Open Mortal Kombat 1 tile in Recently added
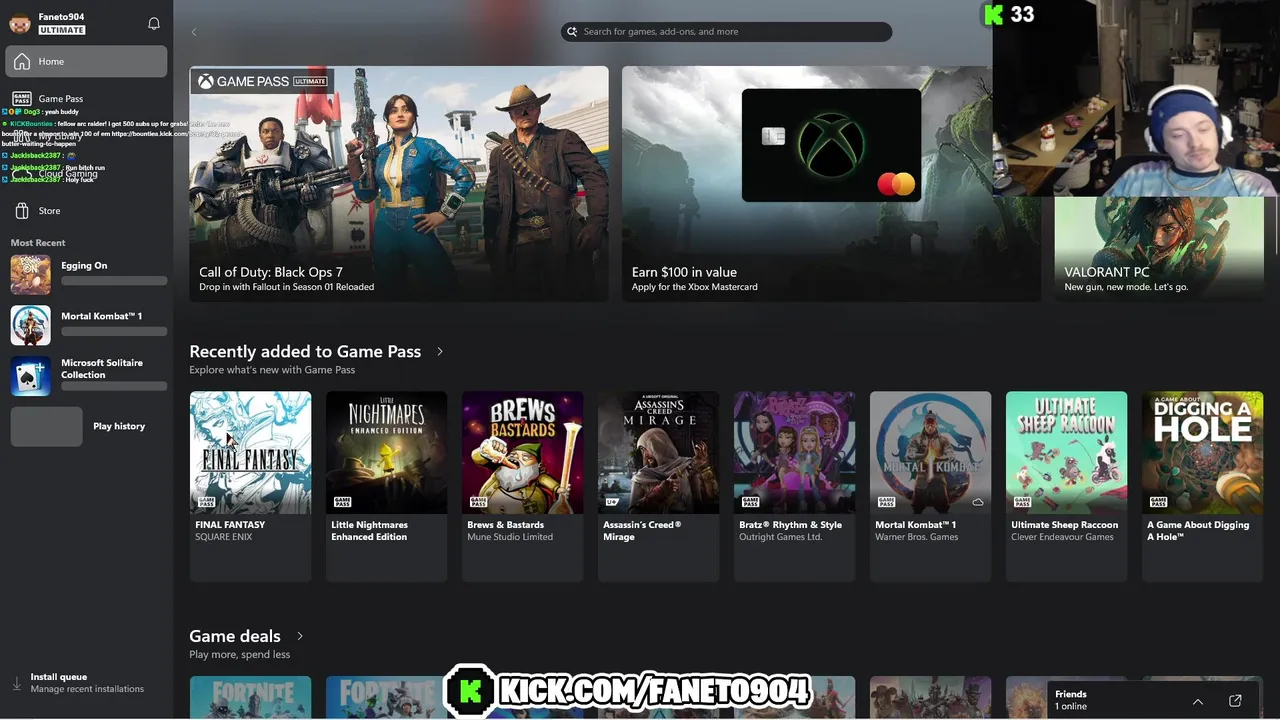This screenshot has width=1280, height=720. (x=930, y=486)
